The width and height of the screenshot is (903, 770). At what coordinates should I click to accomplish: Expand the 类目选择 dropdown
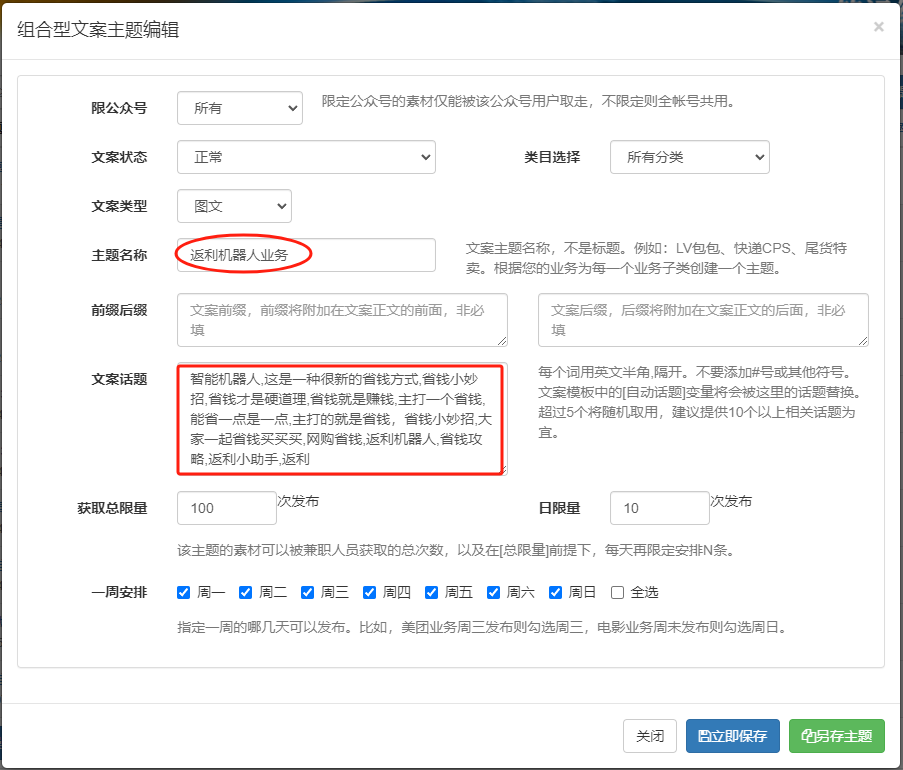pos(690,157)
